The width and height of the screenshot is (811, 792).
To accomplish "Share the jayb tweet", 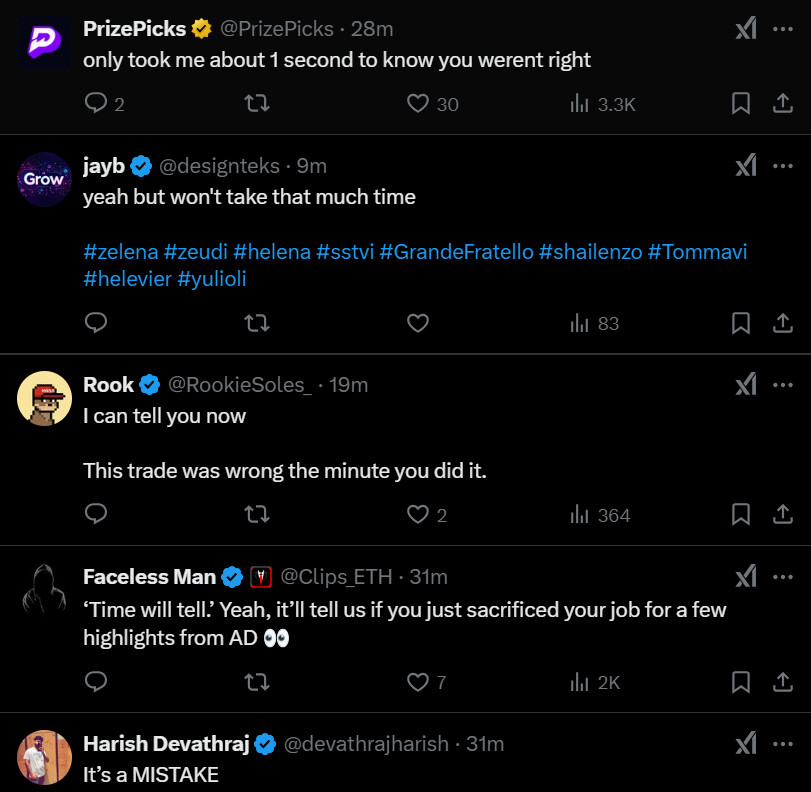I will coord(783,323).
